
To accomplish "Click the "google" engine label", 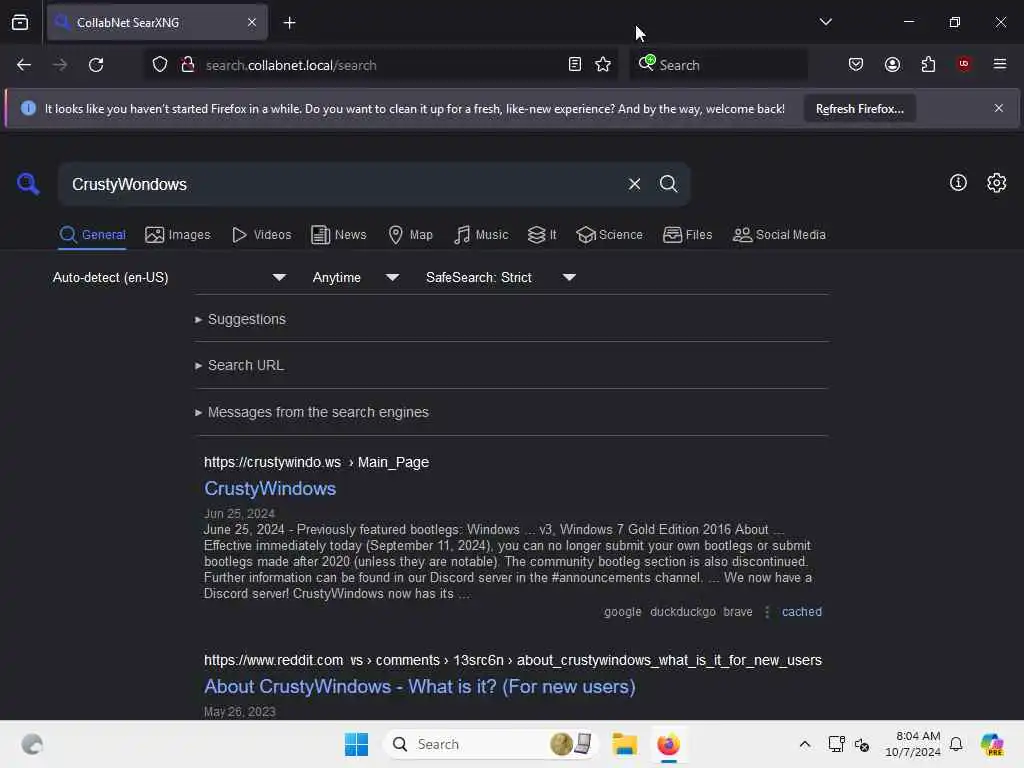I will point(622,612).
